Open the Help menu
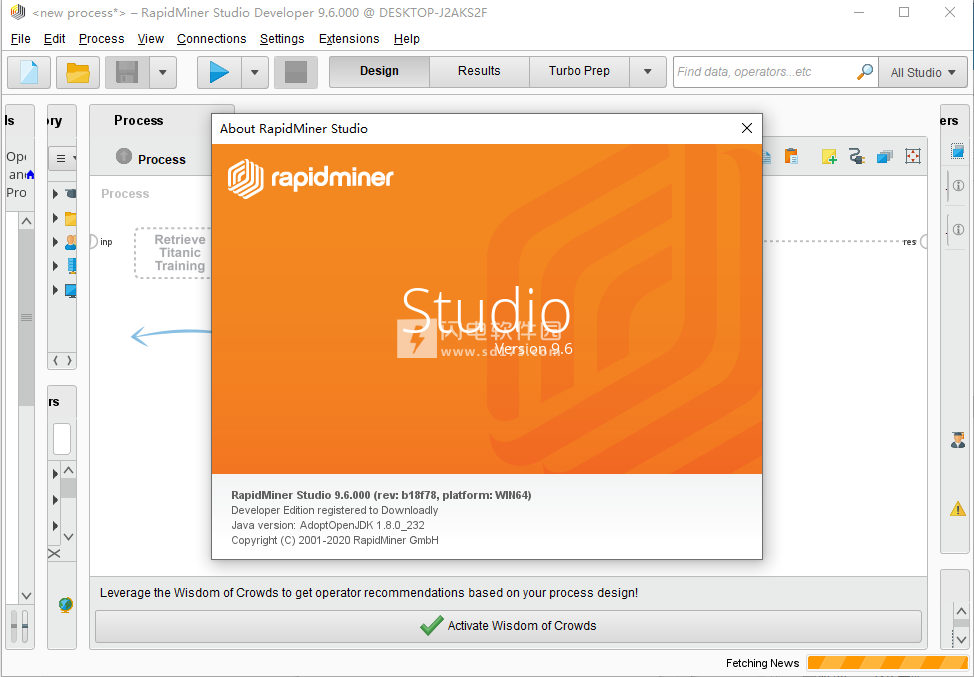 click(x=407, y=39)
